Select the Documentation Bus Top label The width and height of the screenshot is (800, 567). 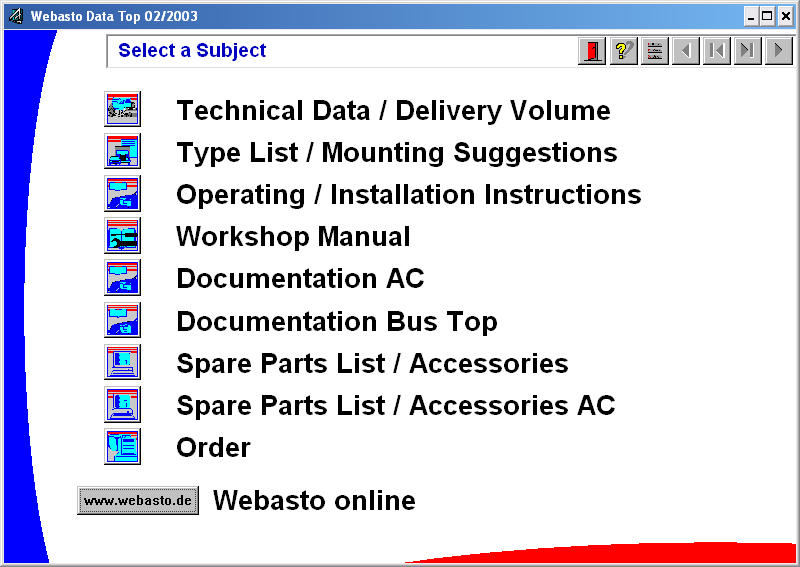tap(337, 322)
